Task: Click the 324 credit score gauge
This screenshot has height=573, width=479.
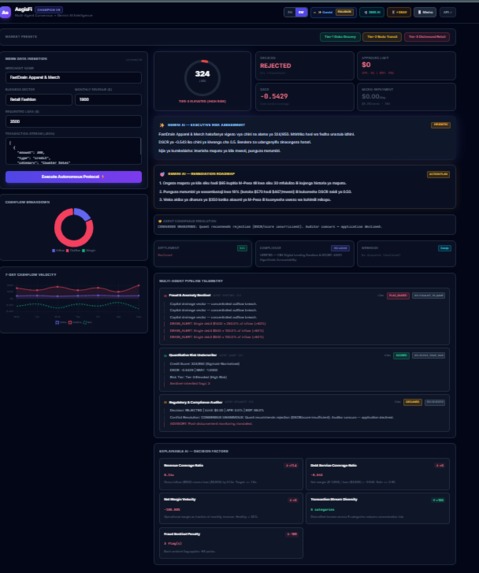Action: (202, 77)
